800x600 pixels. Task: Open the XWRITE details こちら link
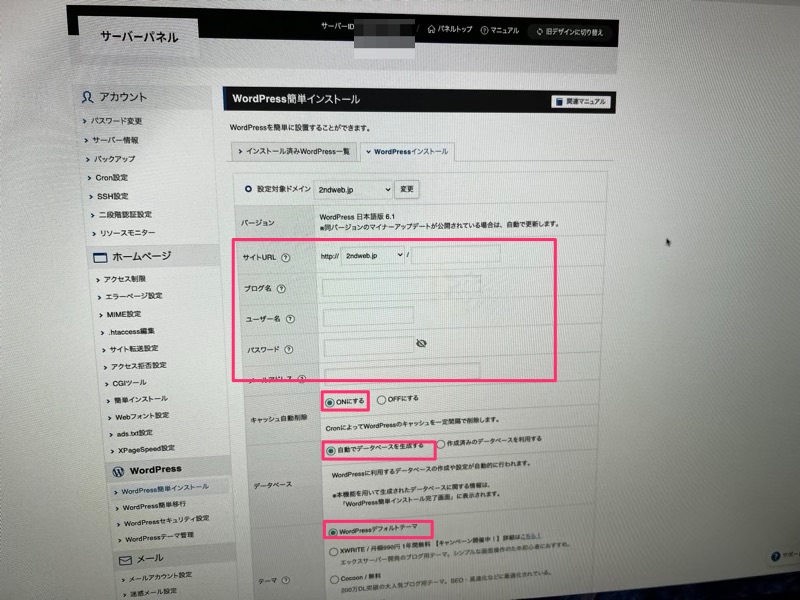[x=530, y=537]
